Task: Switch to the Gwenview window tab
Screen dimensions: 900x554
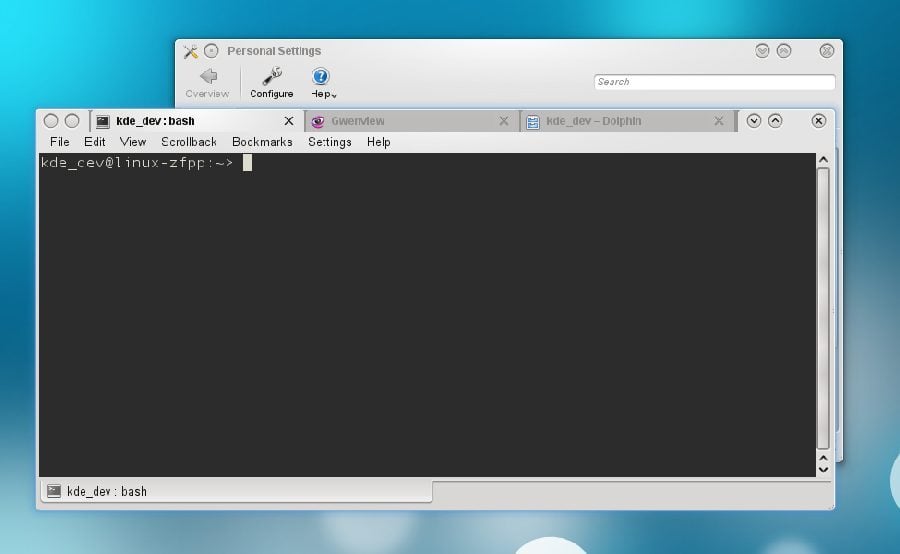Action: coord(400,122)
